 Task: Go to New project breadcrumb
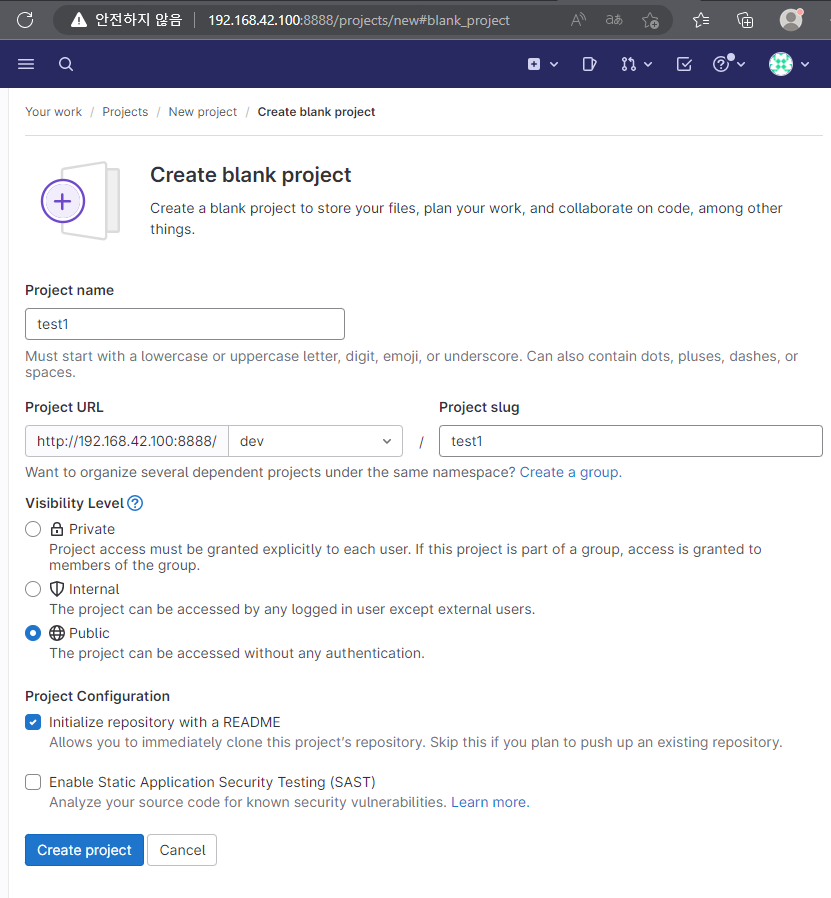(203, 112)
